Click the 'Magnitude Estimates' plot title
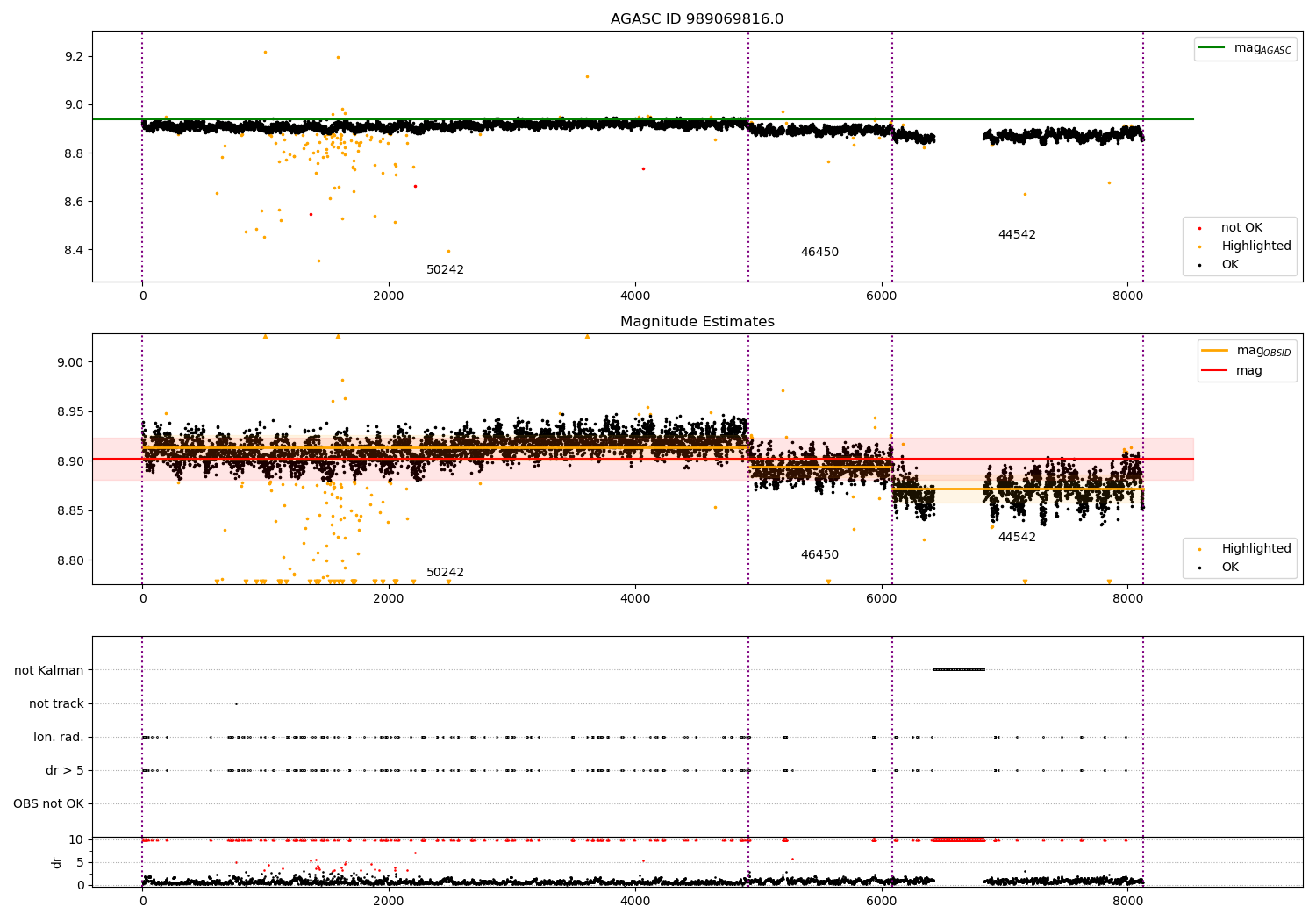 point(697,322)
